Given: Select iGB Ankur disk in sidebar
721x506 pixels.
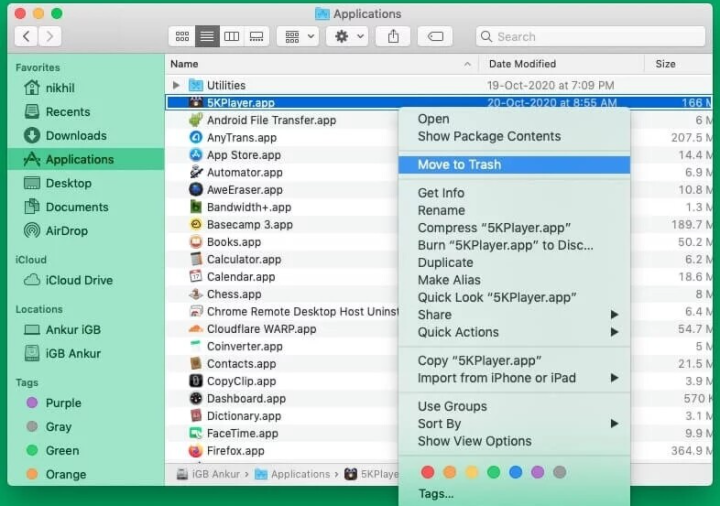Looking at the screenshot, I should (x=86, y=354).
